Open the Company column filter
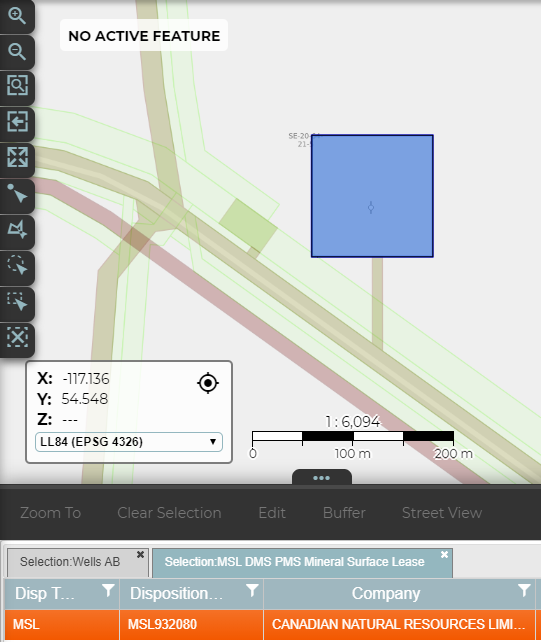Screen dimensions: 541x642 pos(524,591)
